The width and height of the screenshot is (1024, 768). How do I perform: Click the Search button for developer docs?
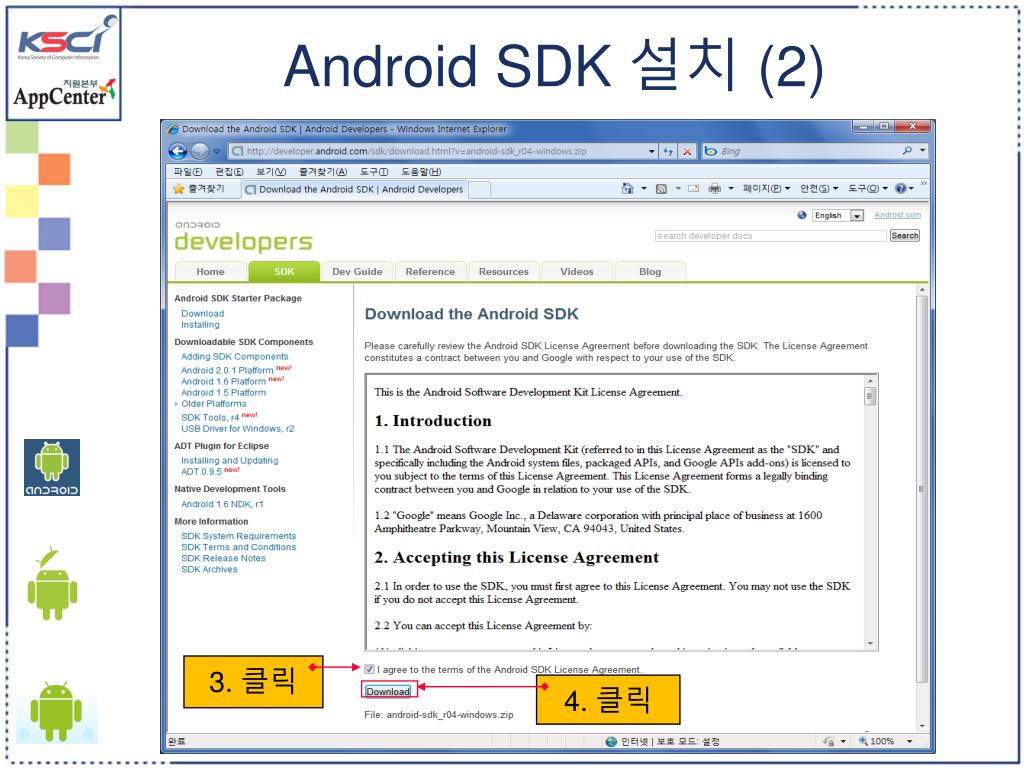pyautogui.click(x=904, y=236)
